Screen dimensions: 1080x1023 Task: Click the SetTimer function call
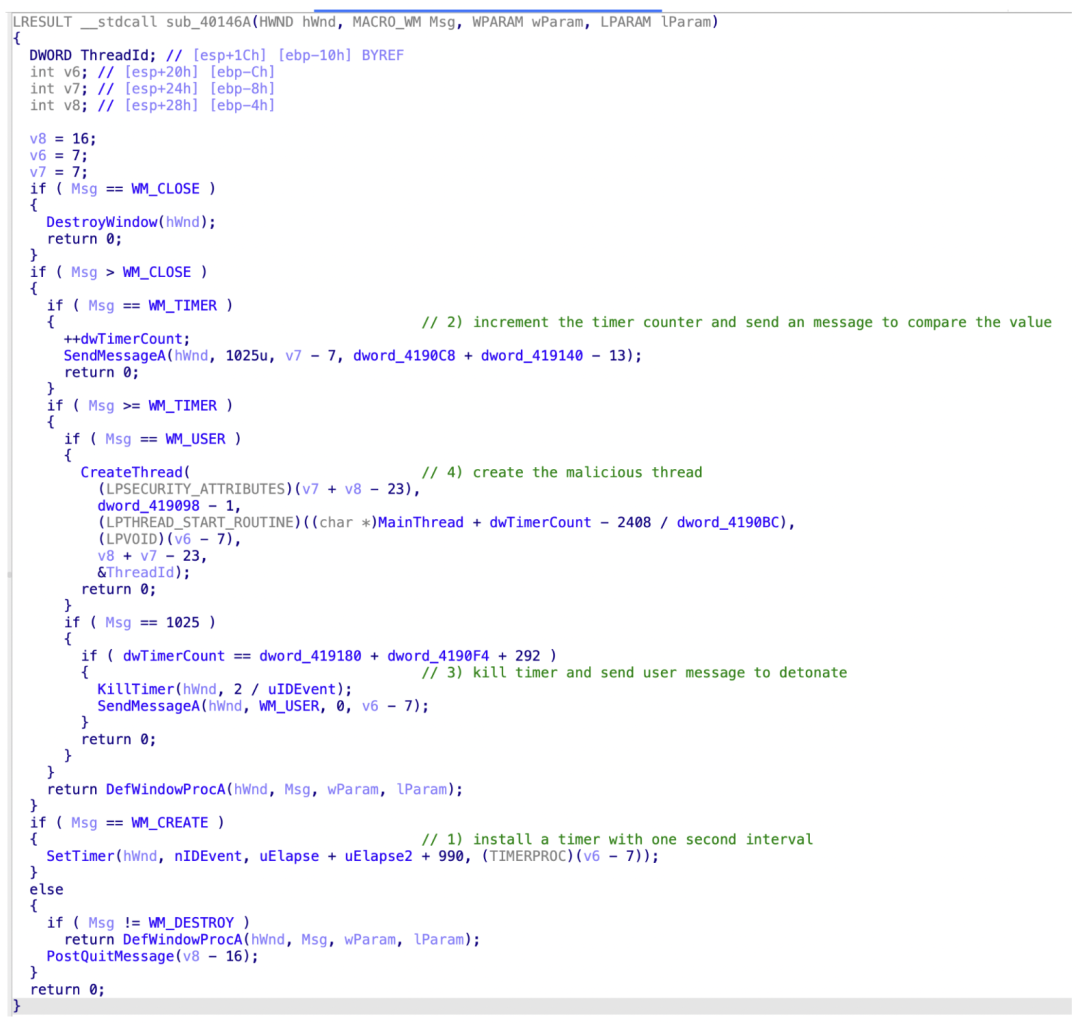click(81, 856)
